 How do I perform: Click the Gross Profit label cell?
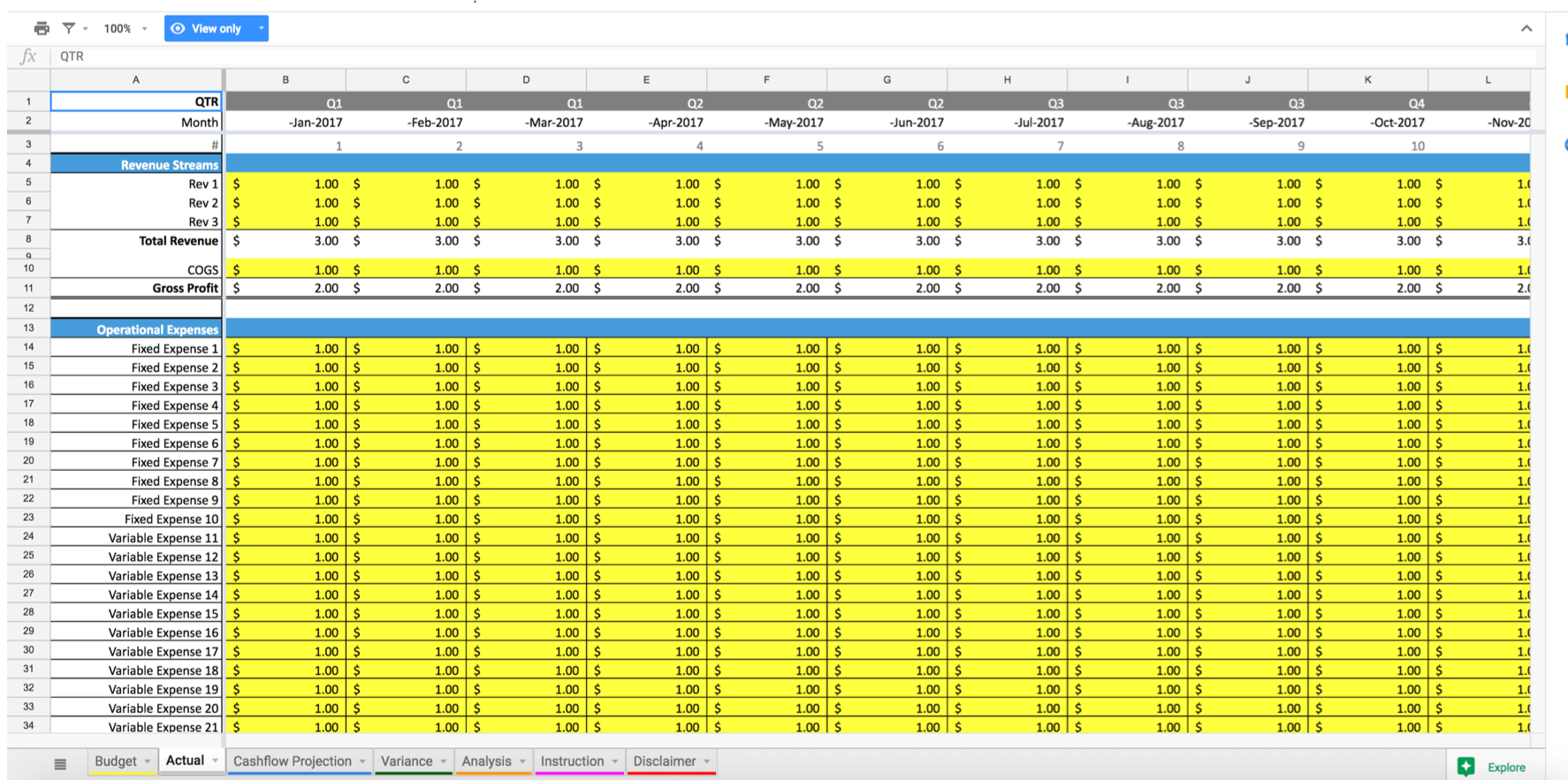pyautogui.click(x=136, y=288)
